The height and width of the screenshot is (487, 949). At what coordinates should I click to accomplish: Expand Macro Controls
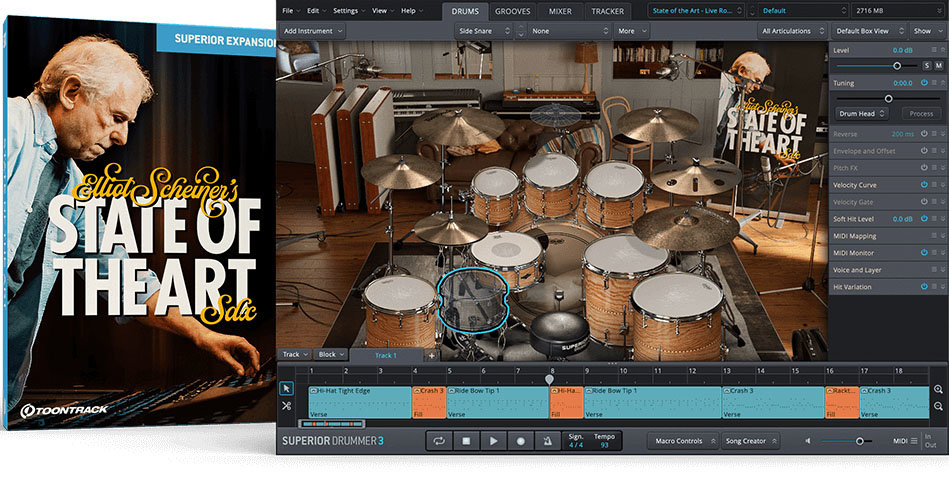click(683, 441)
